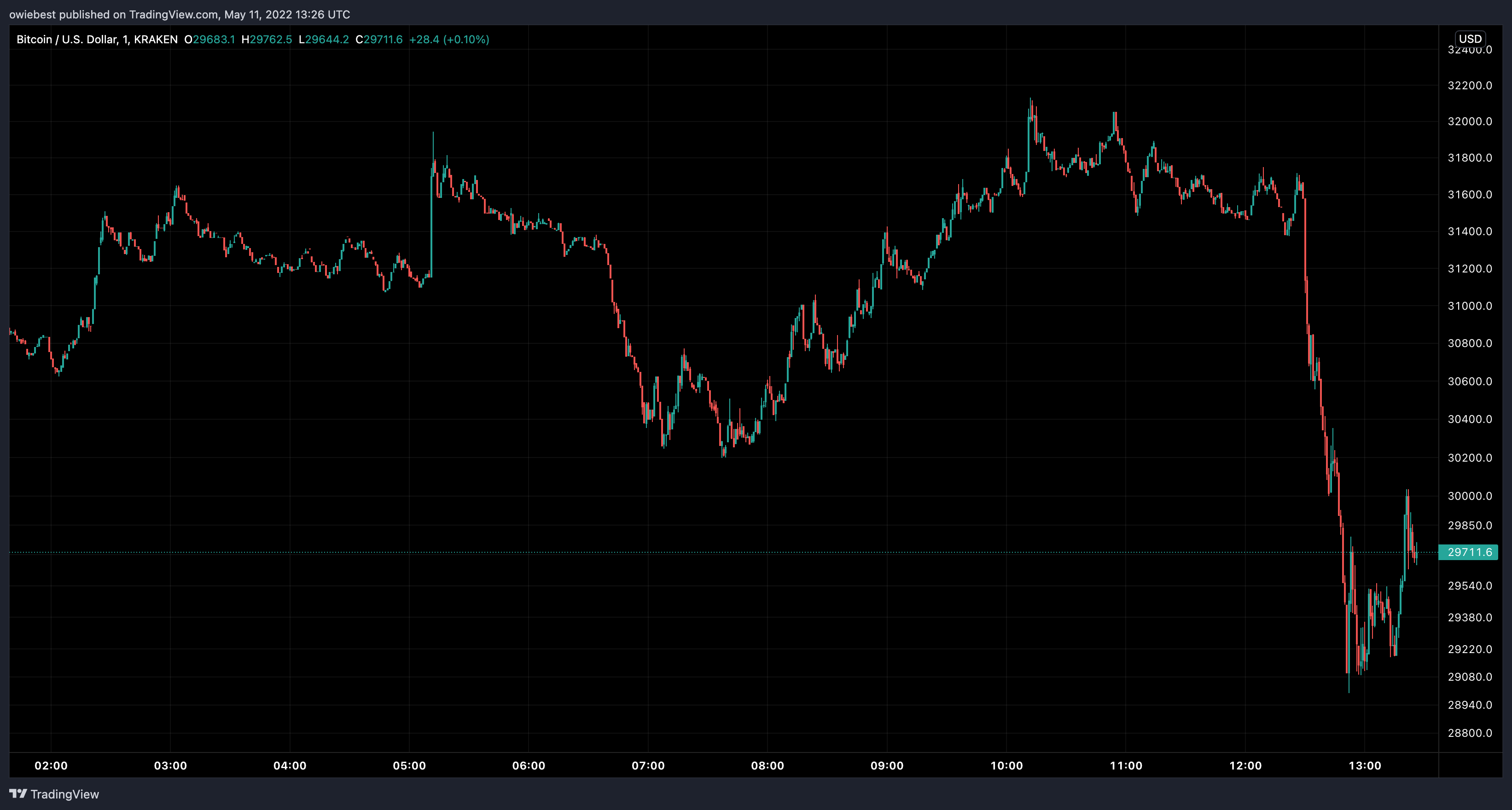The image size is (1512, 810).
Task: Click the 29850.0 price axis label
Action: [1470, 525]
